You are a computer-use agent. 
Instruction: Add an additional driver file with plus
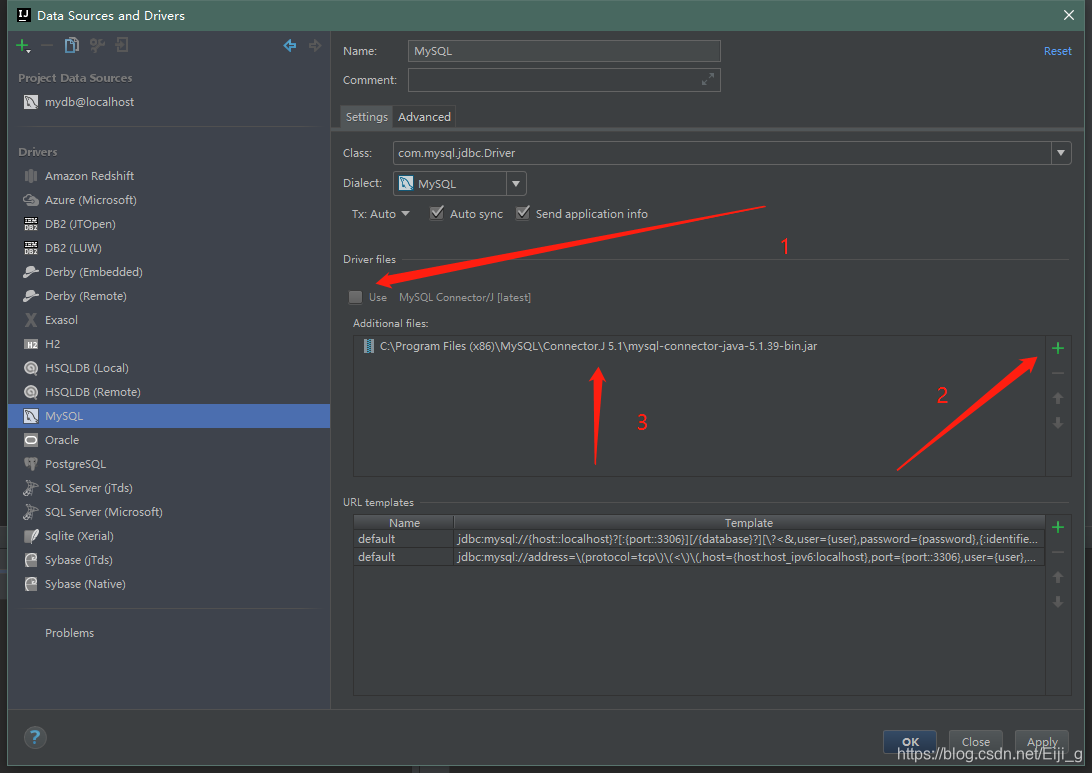[1058, 348]
